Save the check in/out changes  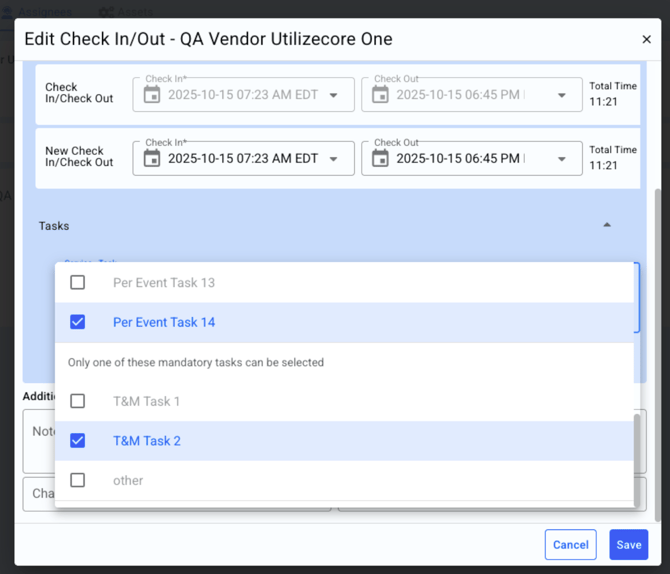(628, 545)
